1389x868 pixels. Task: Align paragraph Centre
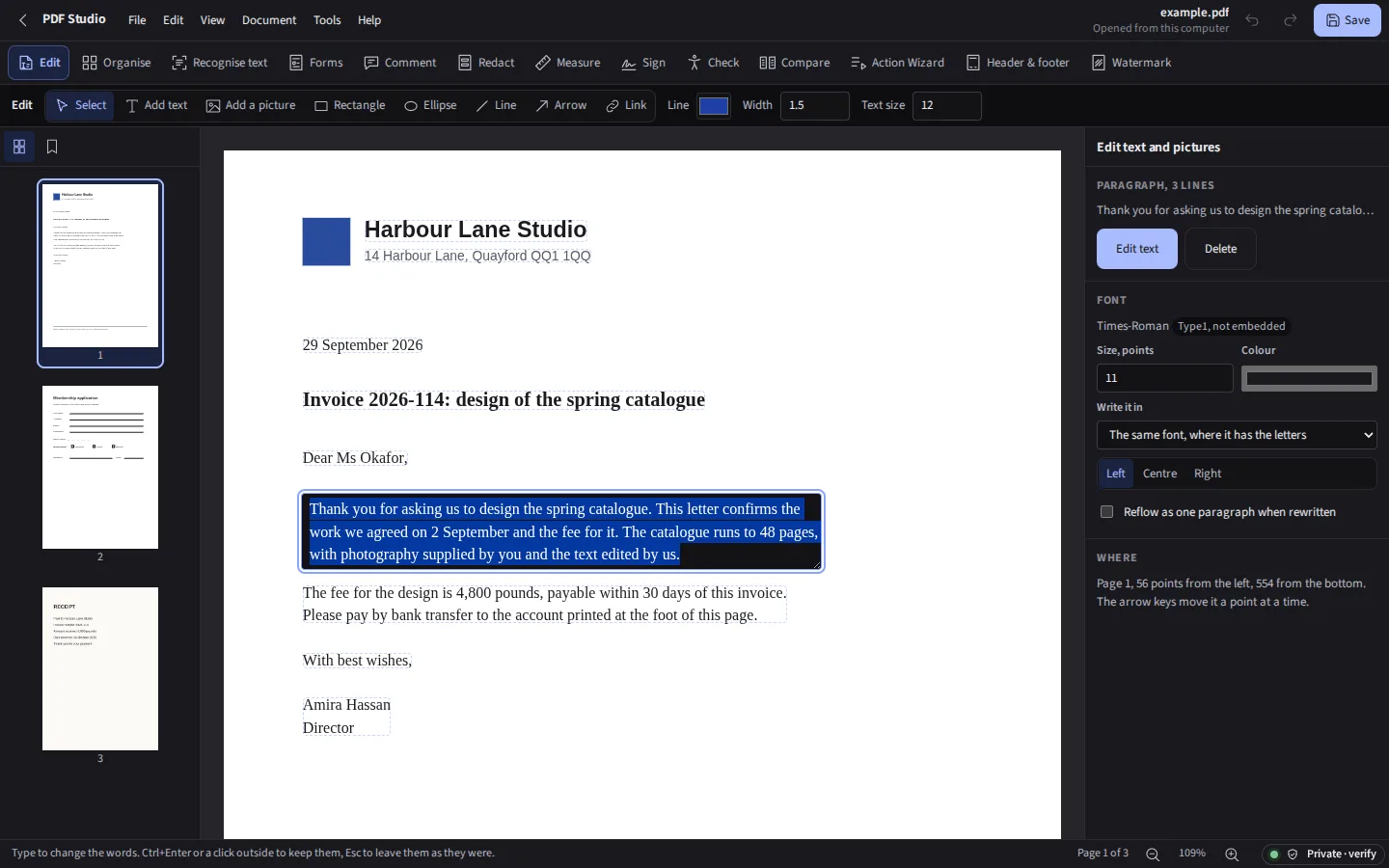pos(1159,474)
